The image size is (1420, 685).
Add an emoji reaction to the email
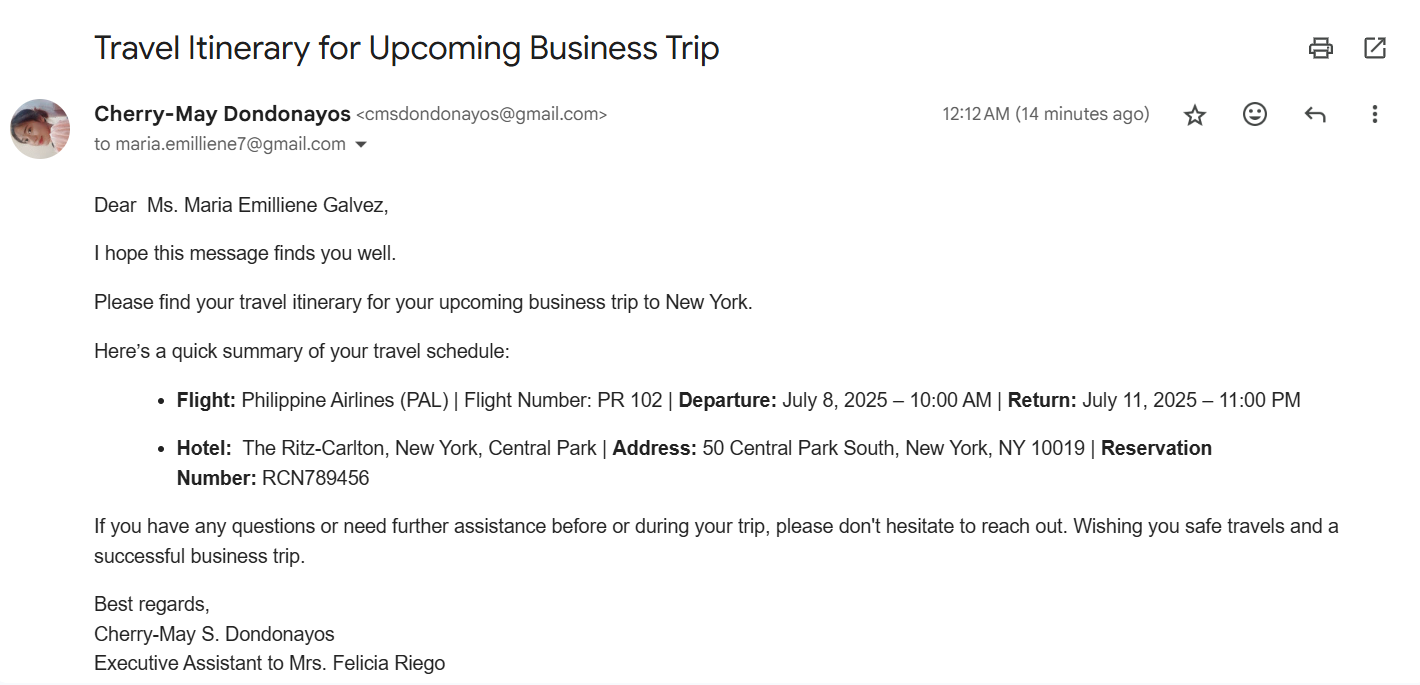tap(1254, 115)
